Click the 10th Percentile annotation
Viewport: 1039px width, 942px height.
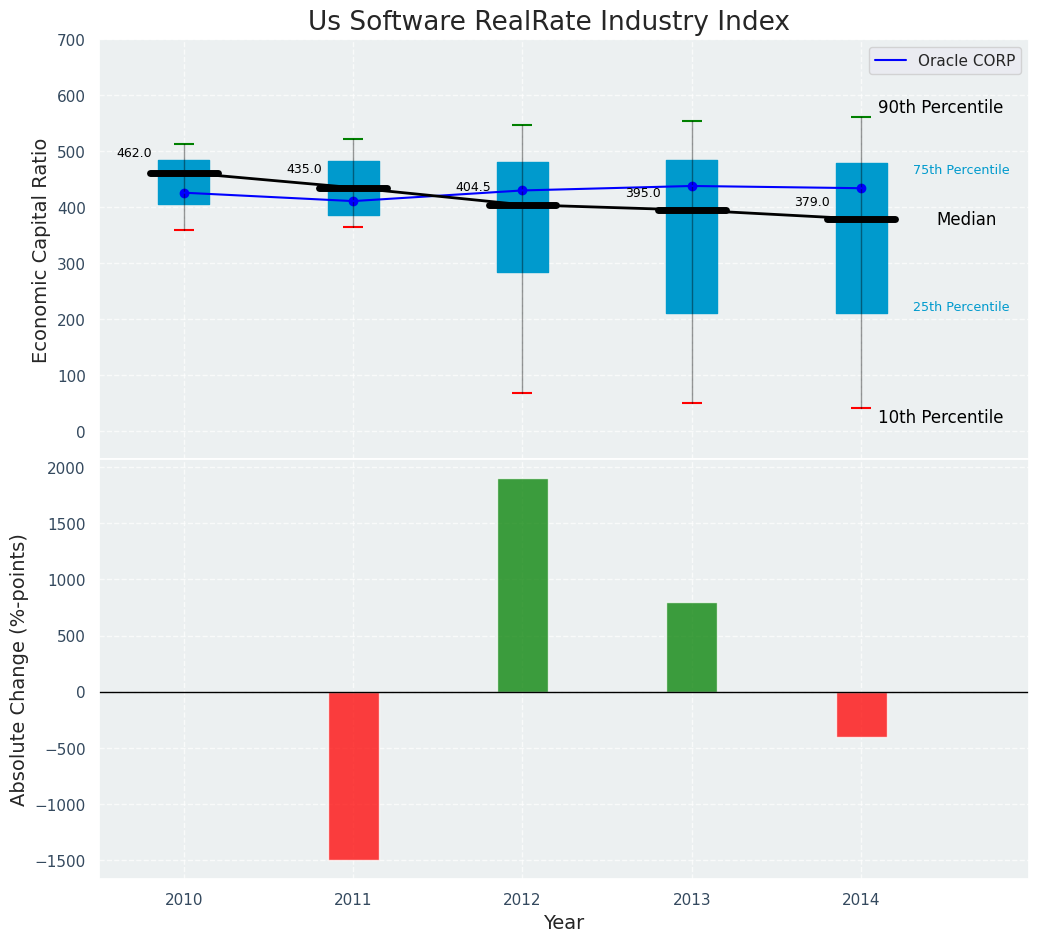(x=940, y=417)
